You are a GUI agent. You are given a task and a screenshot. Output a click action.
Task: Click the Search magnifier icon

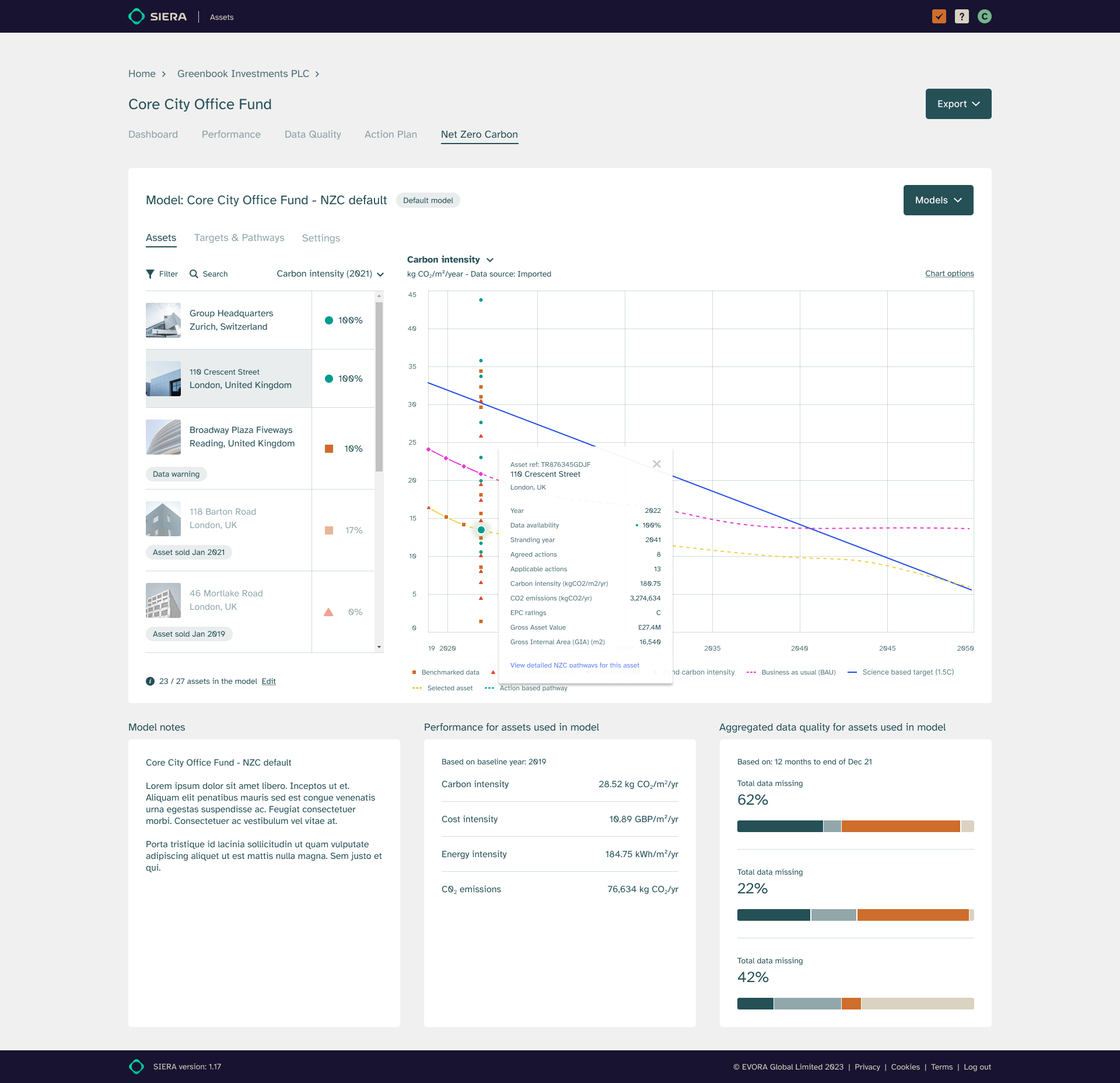coord(194,274)
